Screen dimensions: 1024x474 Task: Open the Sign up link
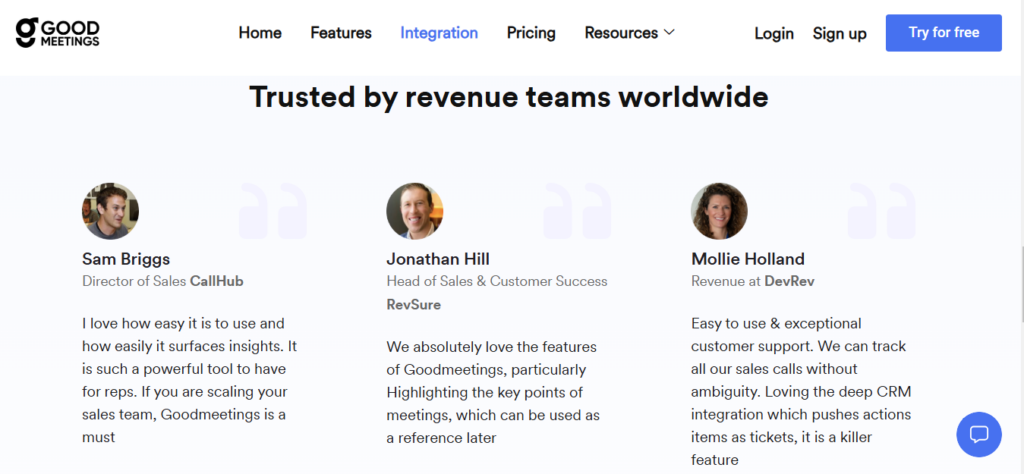[x=839, y=33]
